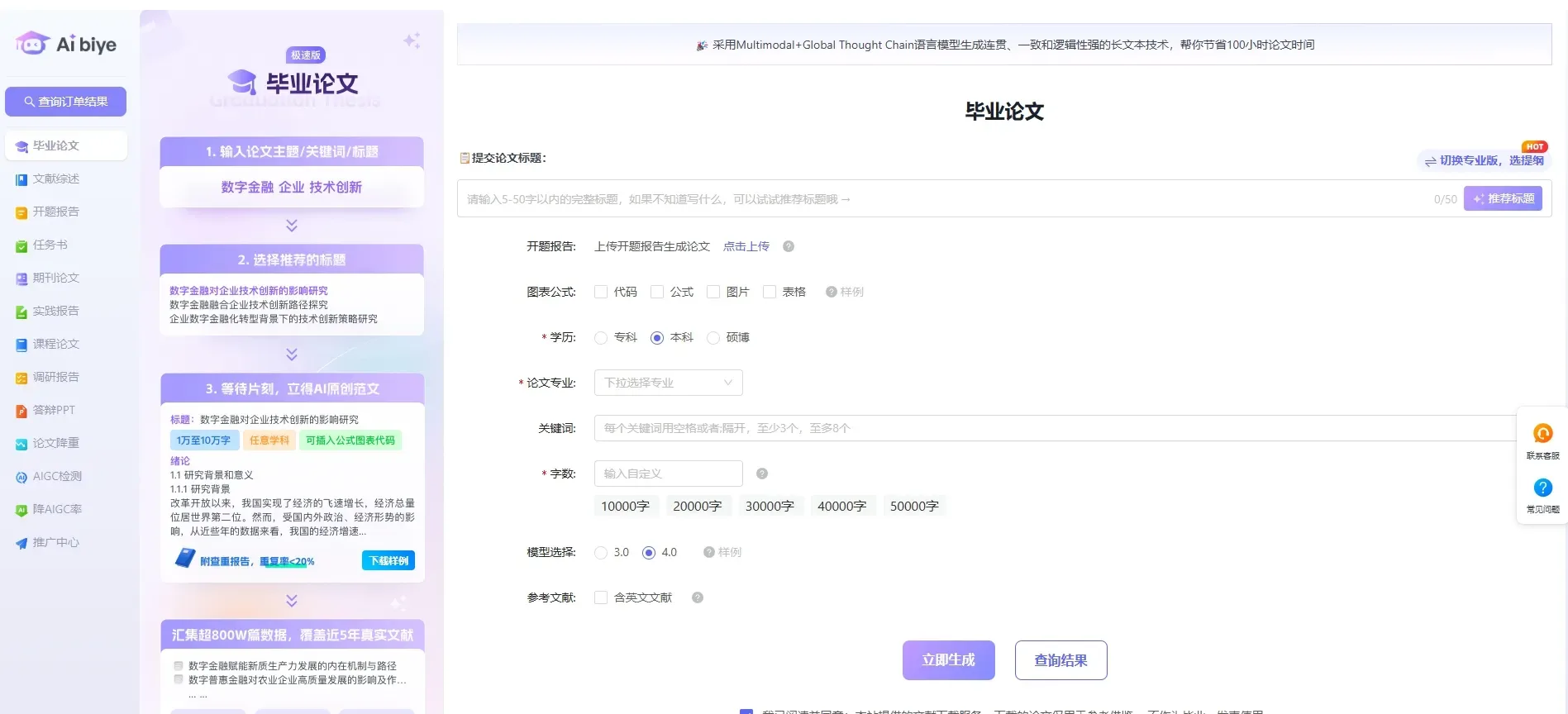This screenshot has height=714, width=1568.
Task: Open the 常见问题 FAQ question icon
Action: coord(1542,488)
